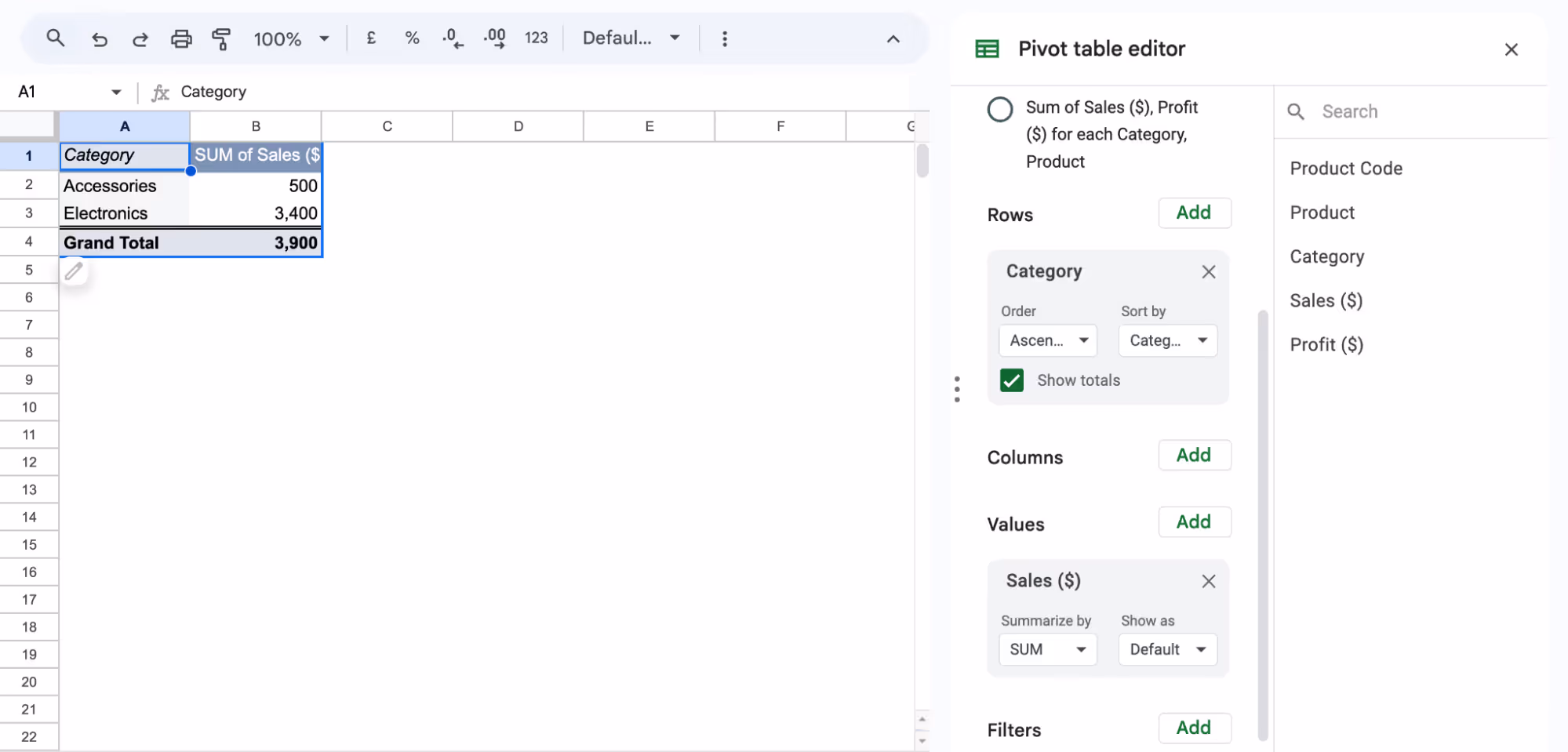
Task: Open the 123 number format icon
Action: (537, 38)
